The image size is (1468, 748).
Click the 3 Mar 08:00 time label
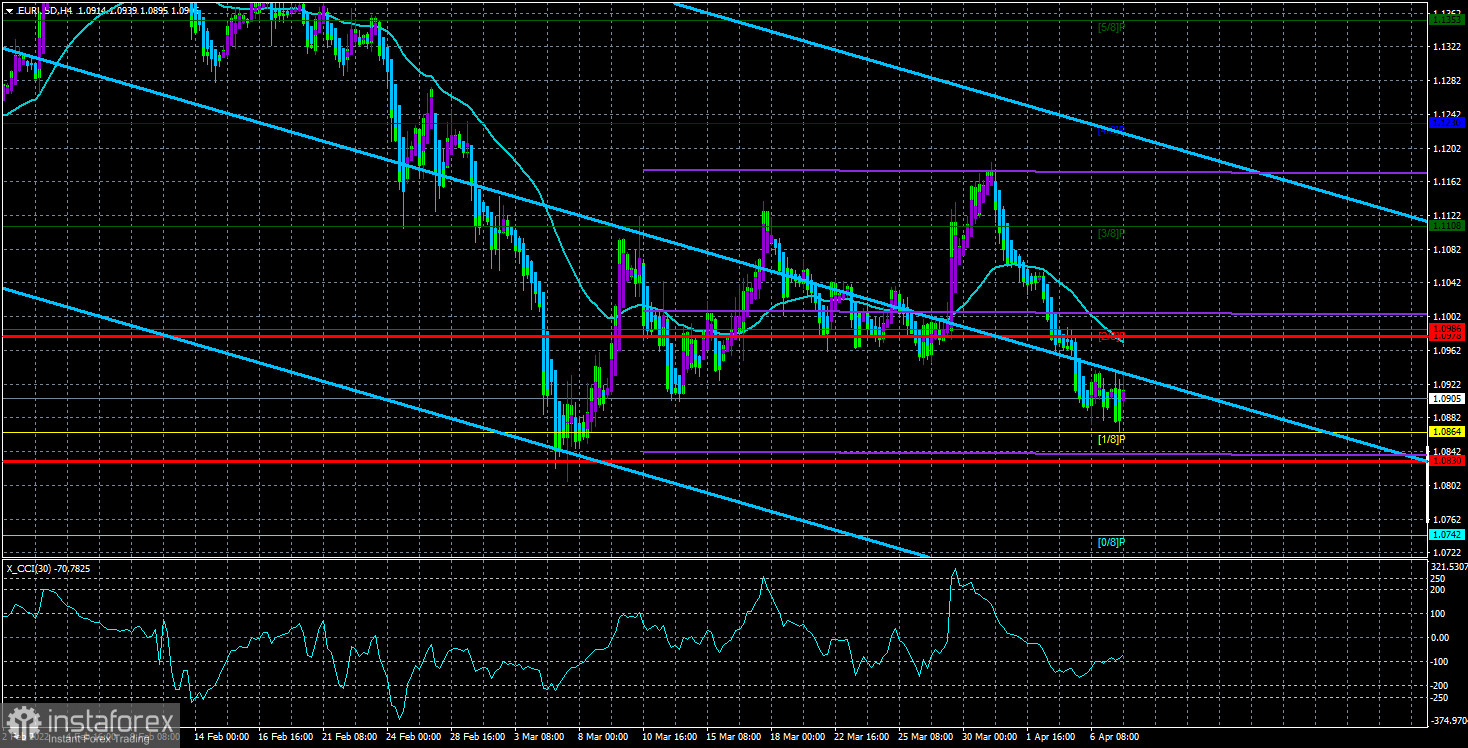point(541,737)
